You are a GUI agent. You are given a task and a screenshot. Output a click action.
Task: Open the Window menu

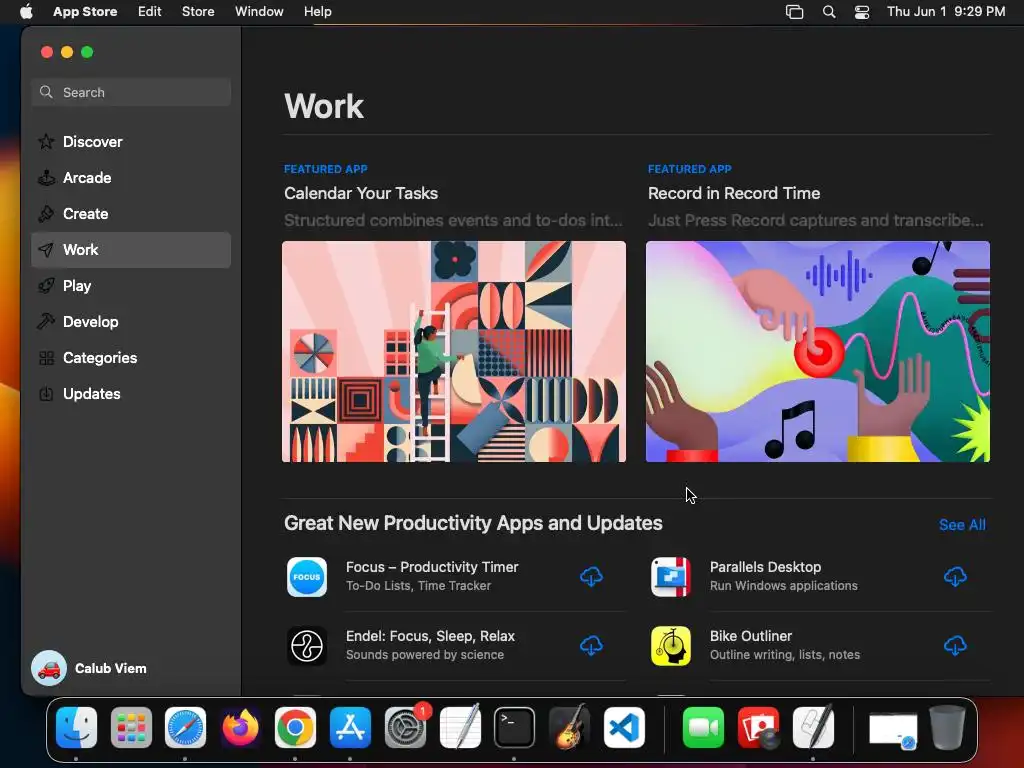(259, 12)
